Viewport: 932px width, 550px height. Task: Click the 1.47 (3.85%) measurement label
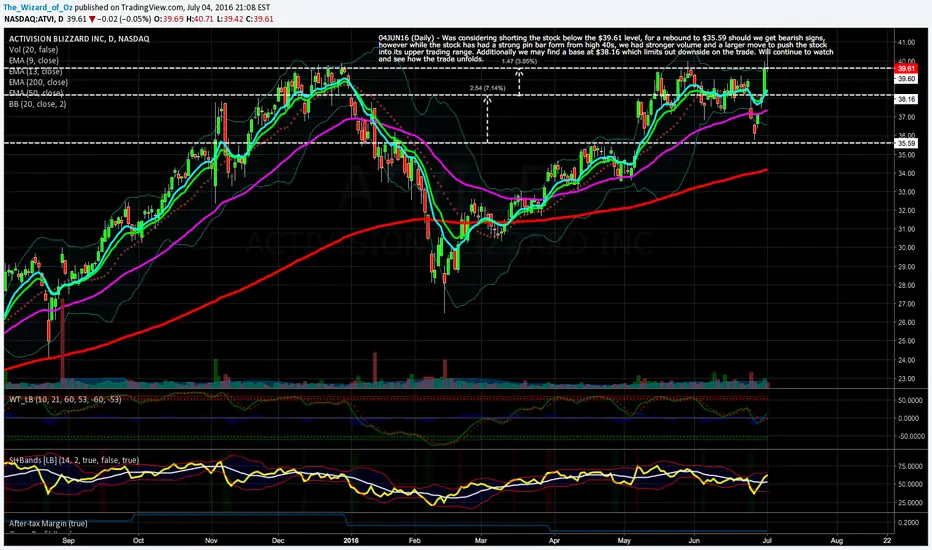(x=519, y=61)
